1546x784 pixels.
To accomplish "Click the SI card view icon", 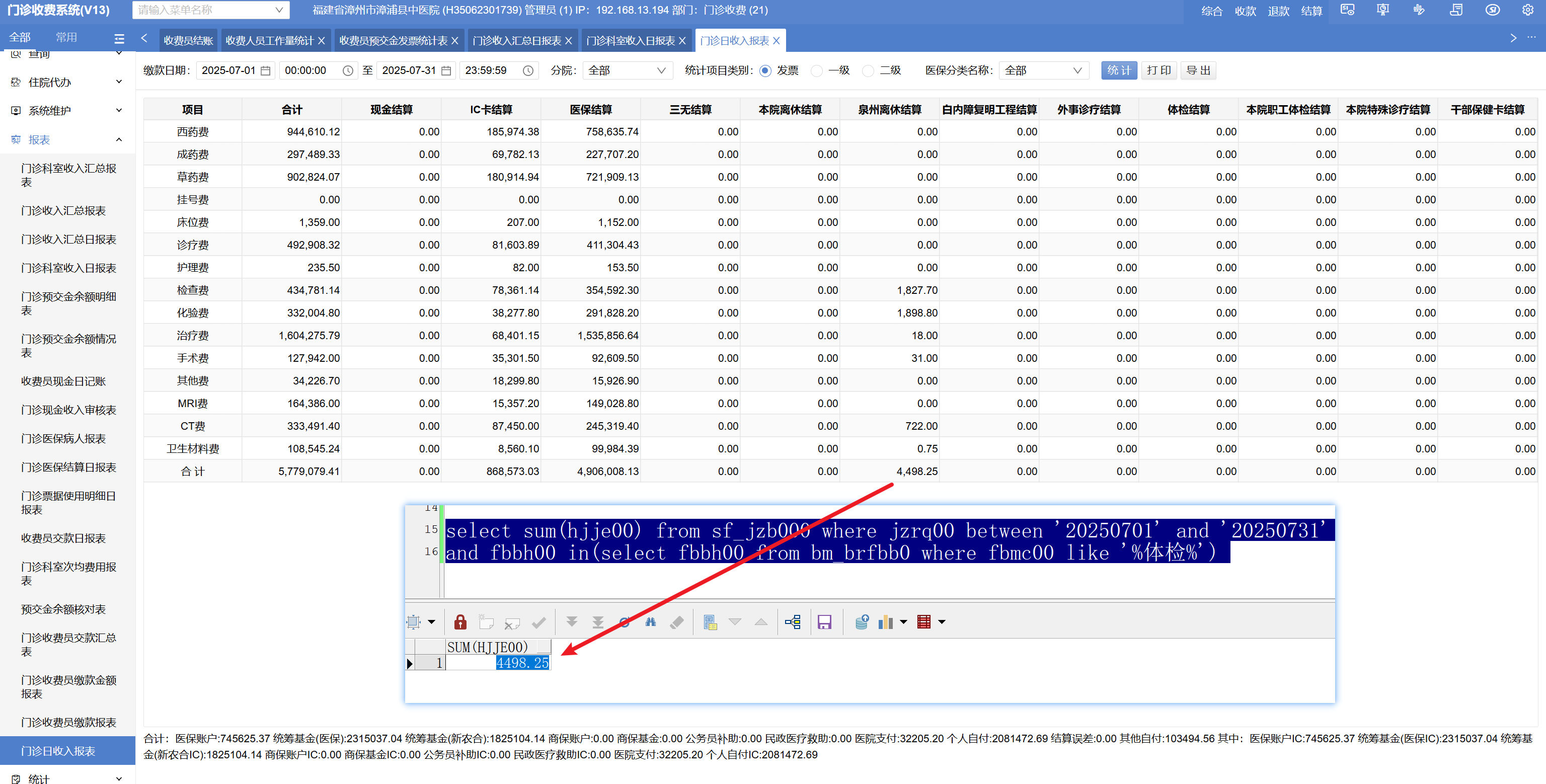I will point(1347,10).
